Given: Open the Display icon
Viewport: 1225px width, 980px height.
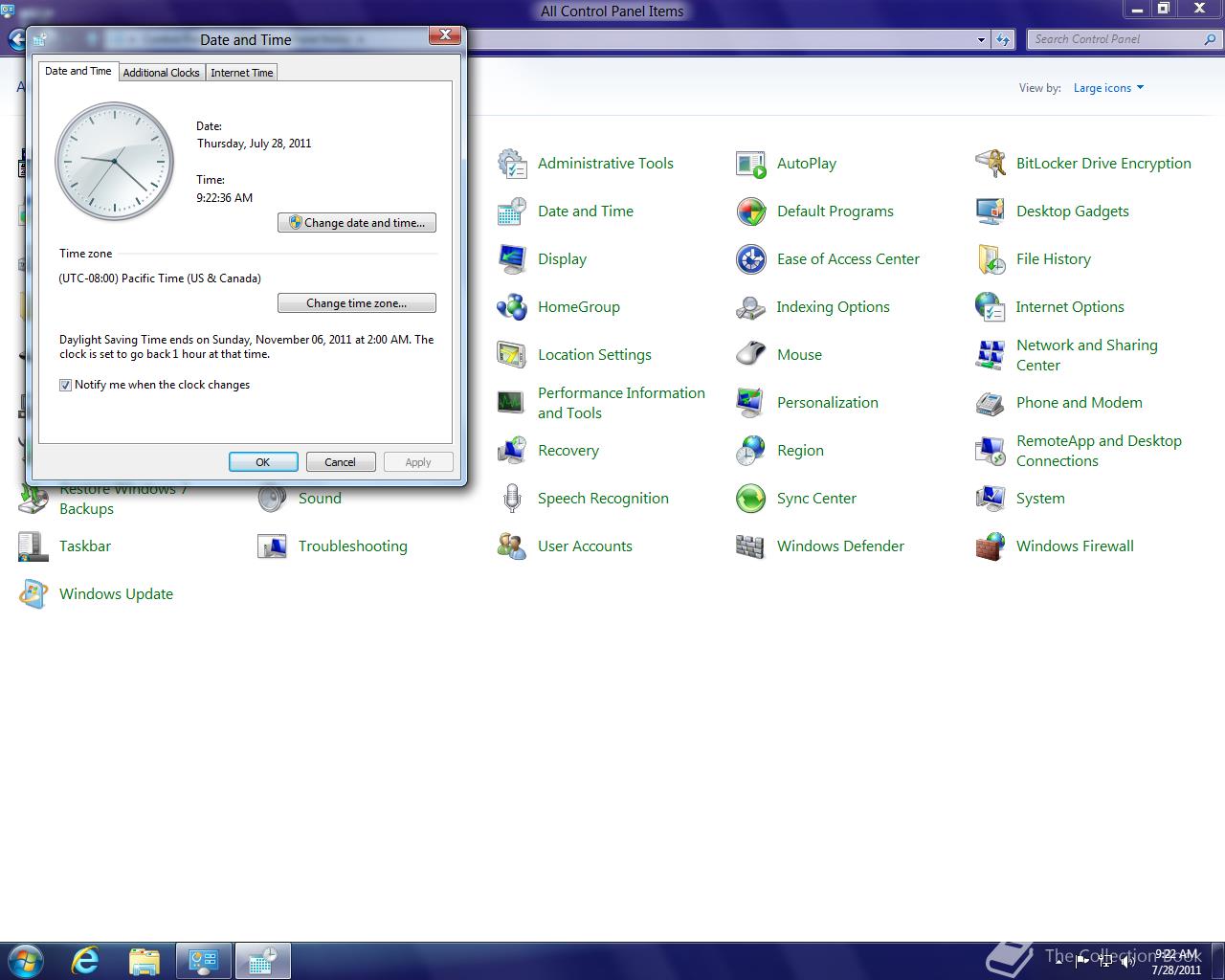Looking at the screenshot, I should click(512, 259).
